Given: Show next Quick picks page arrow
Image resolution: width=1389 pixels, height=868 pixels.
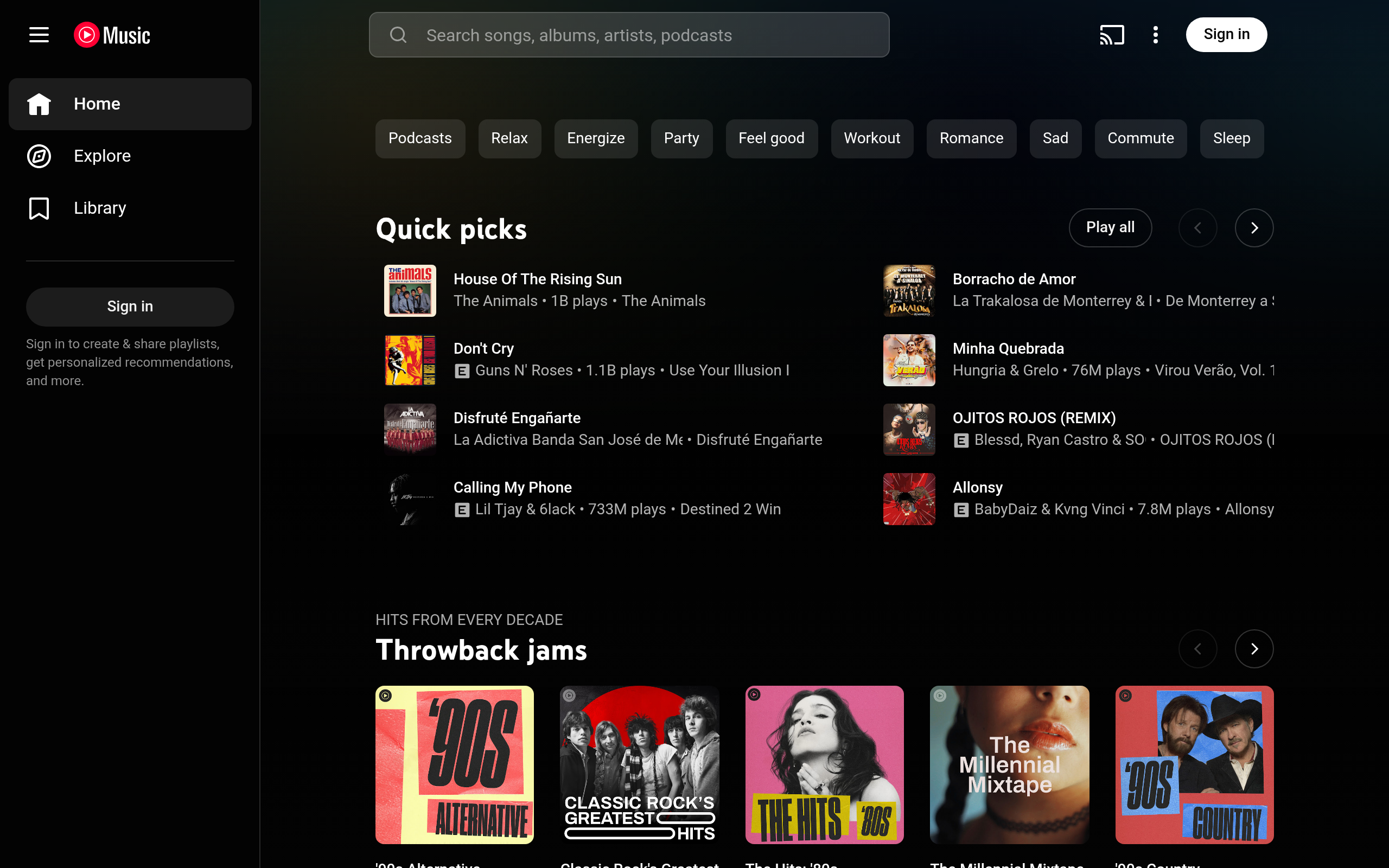Looking at the screenshot, I should pyautogui.click(x=1254, y=228).
